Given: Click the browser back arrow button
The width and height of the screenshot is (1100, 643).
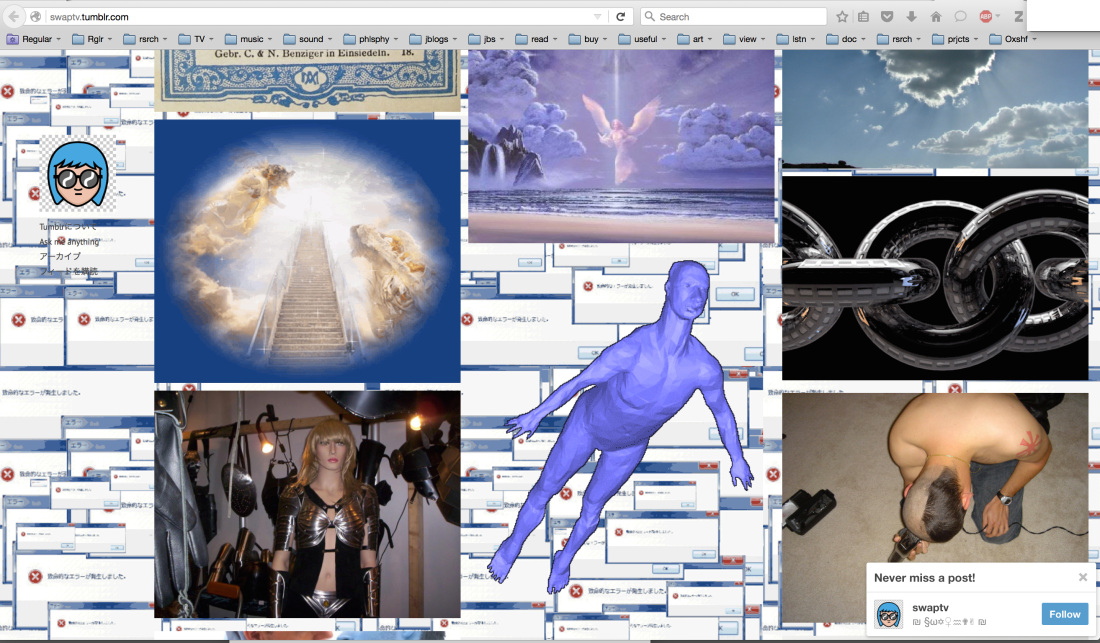Looking at the screenshot, I should (15, 17).
